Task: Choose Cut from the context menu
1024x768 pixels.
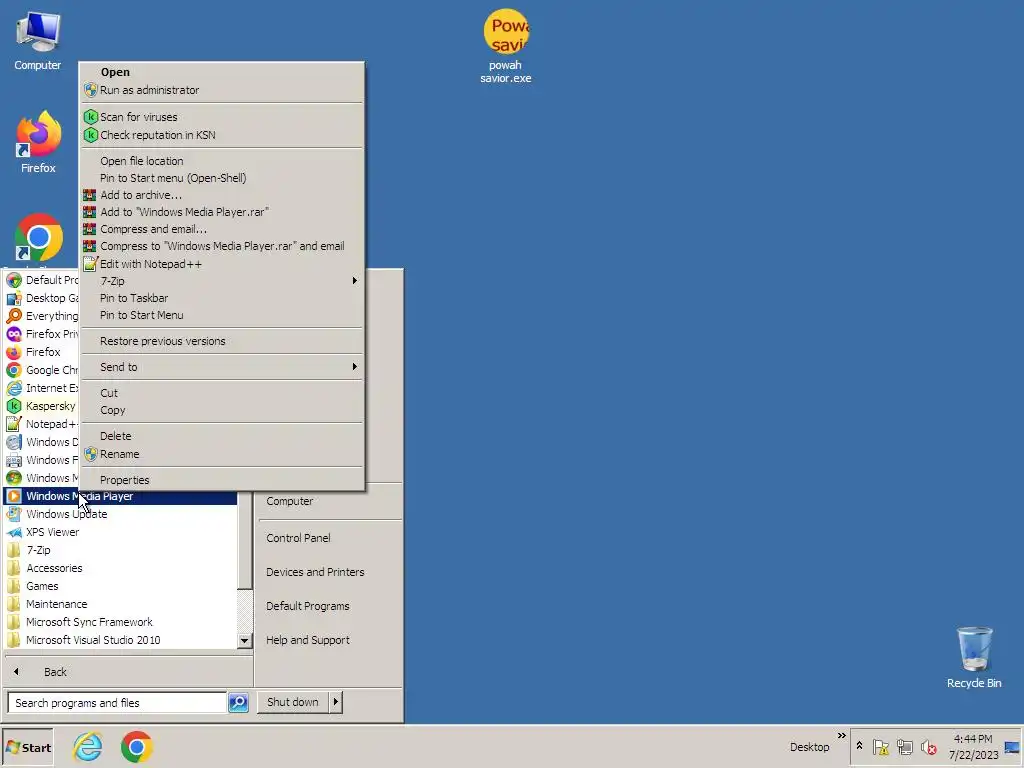Action: click(x=222, y=393)
